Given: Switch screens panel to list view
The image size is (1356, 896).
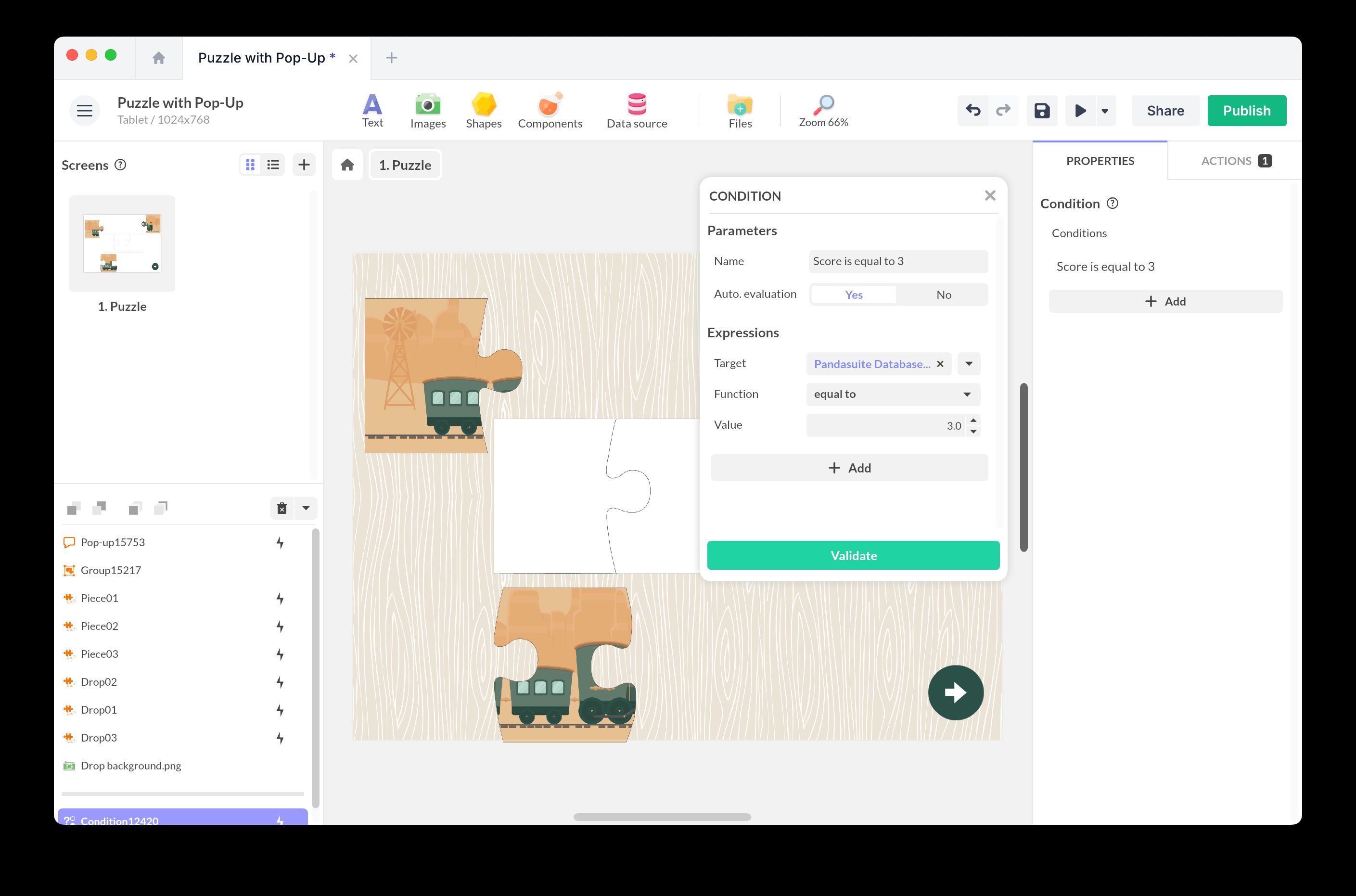Looking at the screenshot, I should click(273, 165).
